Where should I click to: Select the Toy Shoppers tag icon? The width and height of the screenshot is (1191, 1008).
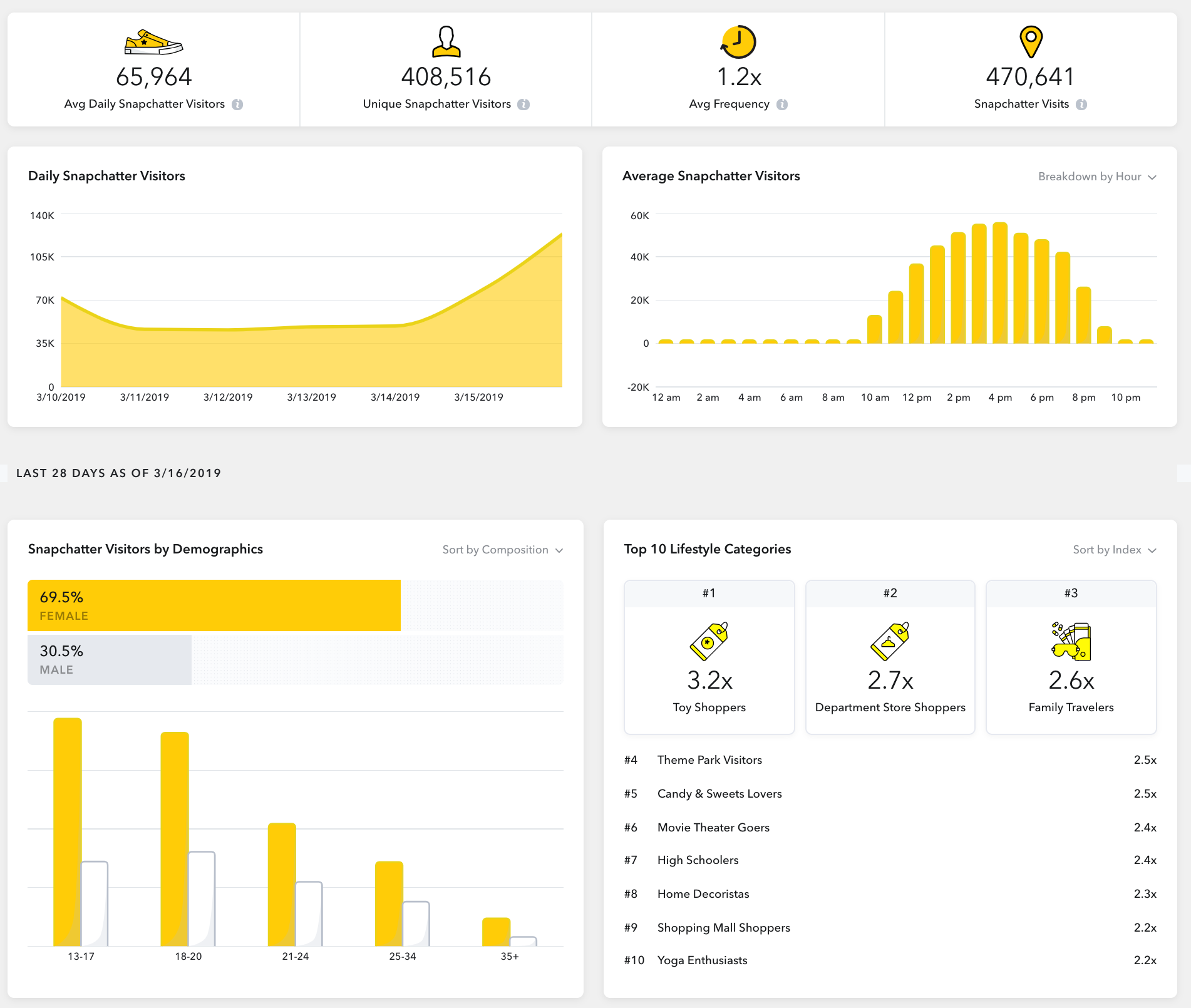[x=709, y=641]
